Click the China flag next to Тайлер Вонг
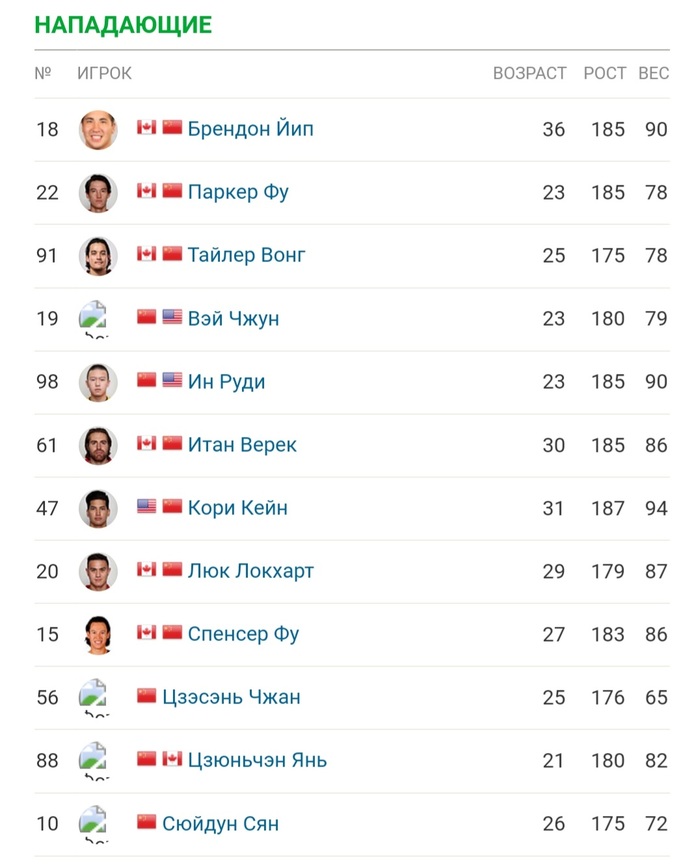Image resolution: width=700 pixels, height=868 pixels. [x=172, y=254]
